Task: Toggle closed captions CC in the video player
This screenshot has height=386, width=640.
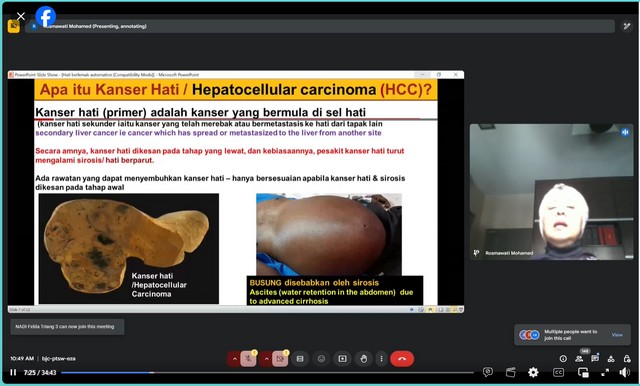Action: click(558, 372)
